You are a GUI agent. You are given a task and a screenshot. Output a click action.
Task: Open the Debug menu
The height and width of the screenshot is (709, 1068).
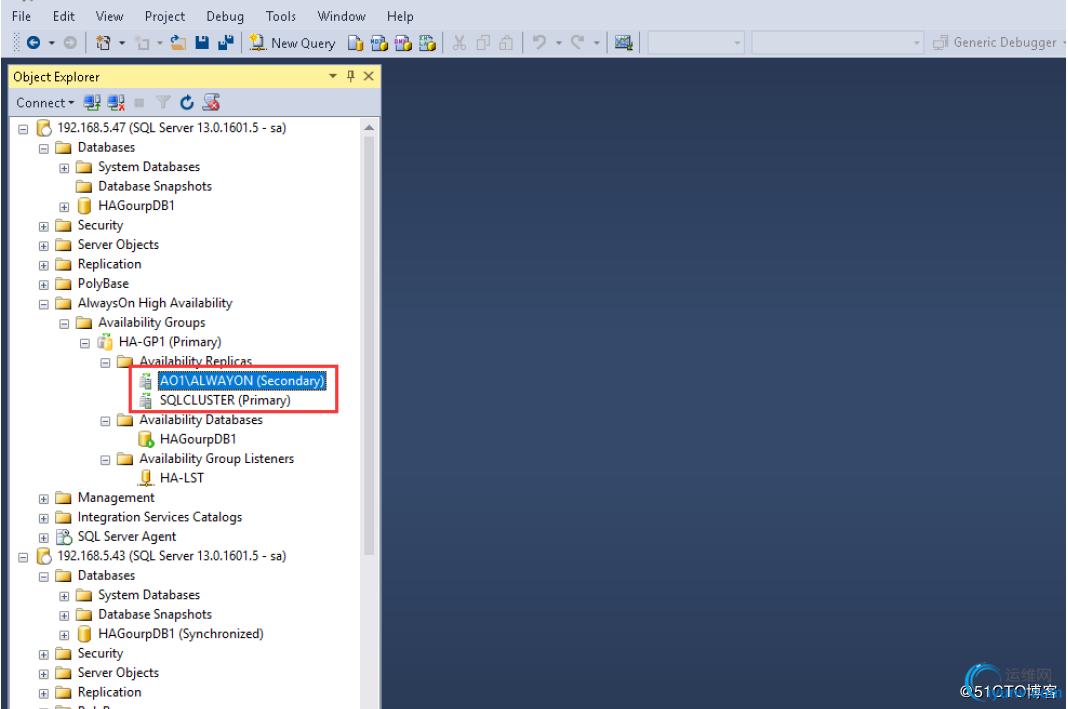(225, 16)
